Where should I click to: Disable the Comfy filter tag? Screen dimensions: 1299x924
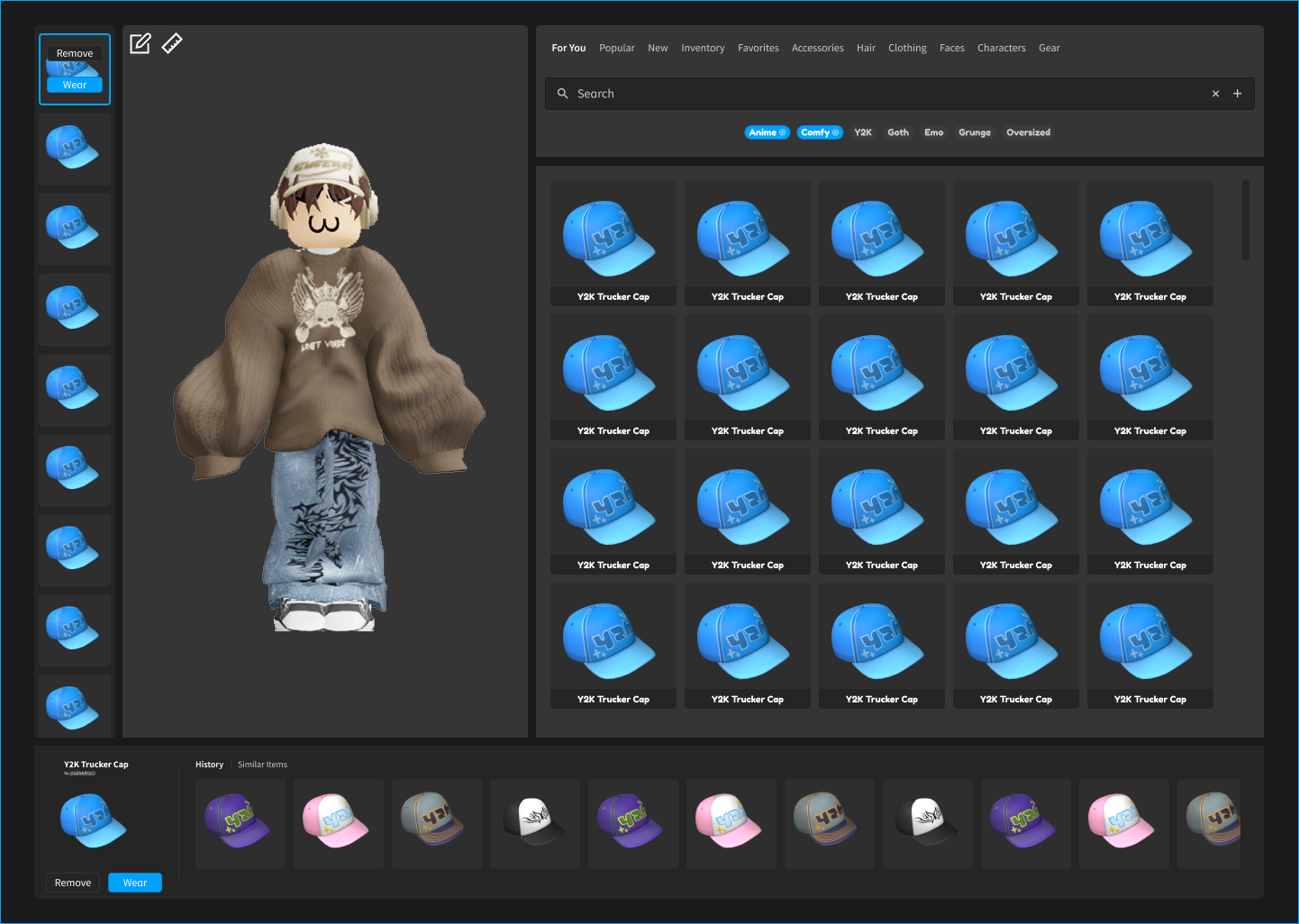pos(820,132)
